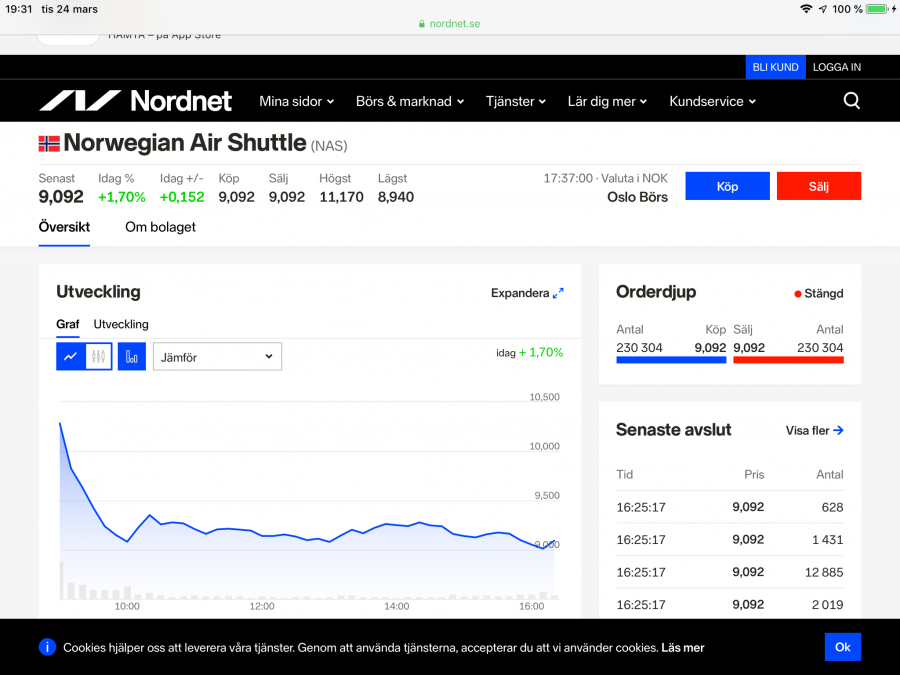Toggle the volume bars button
900x675 pixels.
132,356
